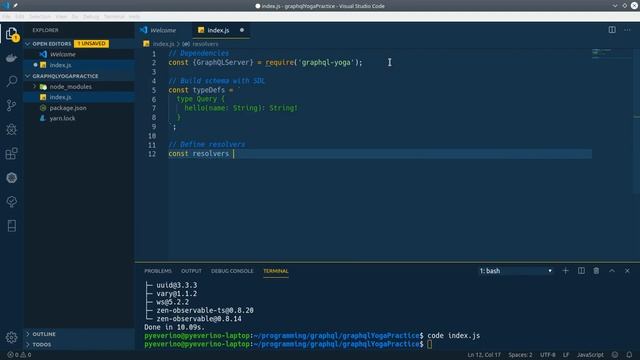Image resolution: width=640 pixels, height=360 pixels.
Task: Open editor More Actions ellipsis menu
Action: 627,30
